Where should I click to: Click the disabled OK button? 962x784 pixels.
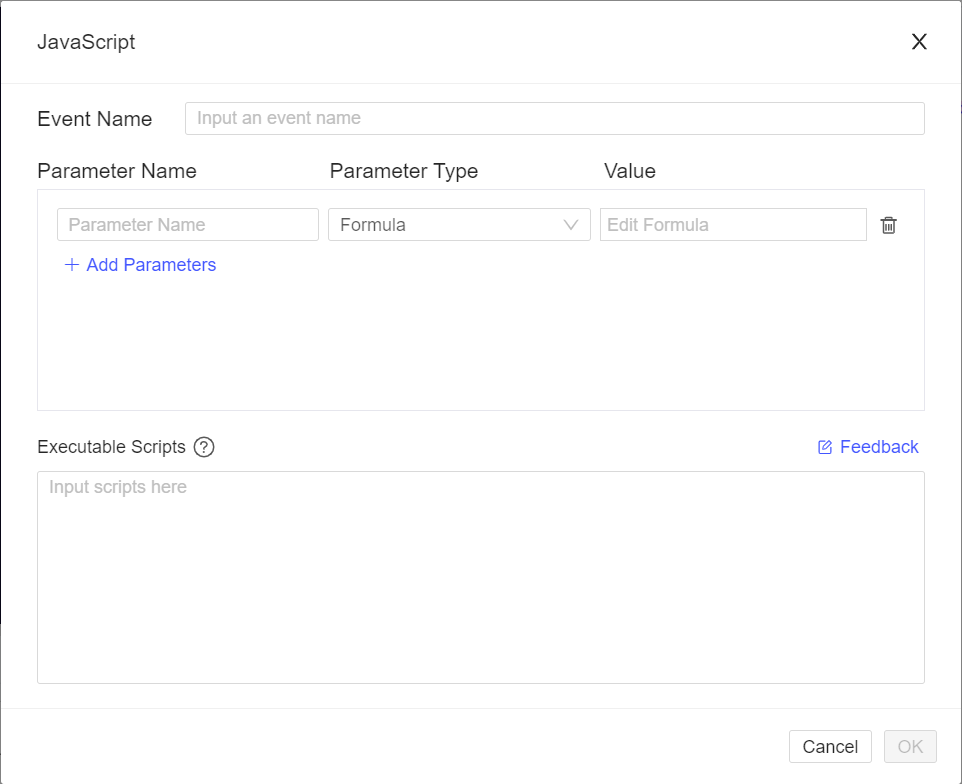point(910,746)
